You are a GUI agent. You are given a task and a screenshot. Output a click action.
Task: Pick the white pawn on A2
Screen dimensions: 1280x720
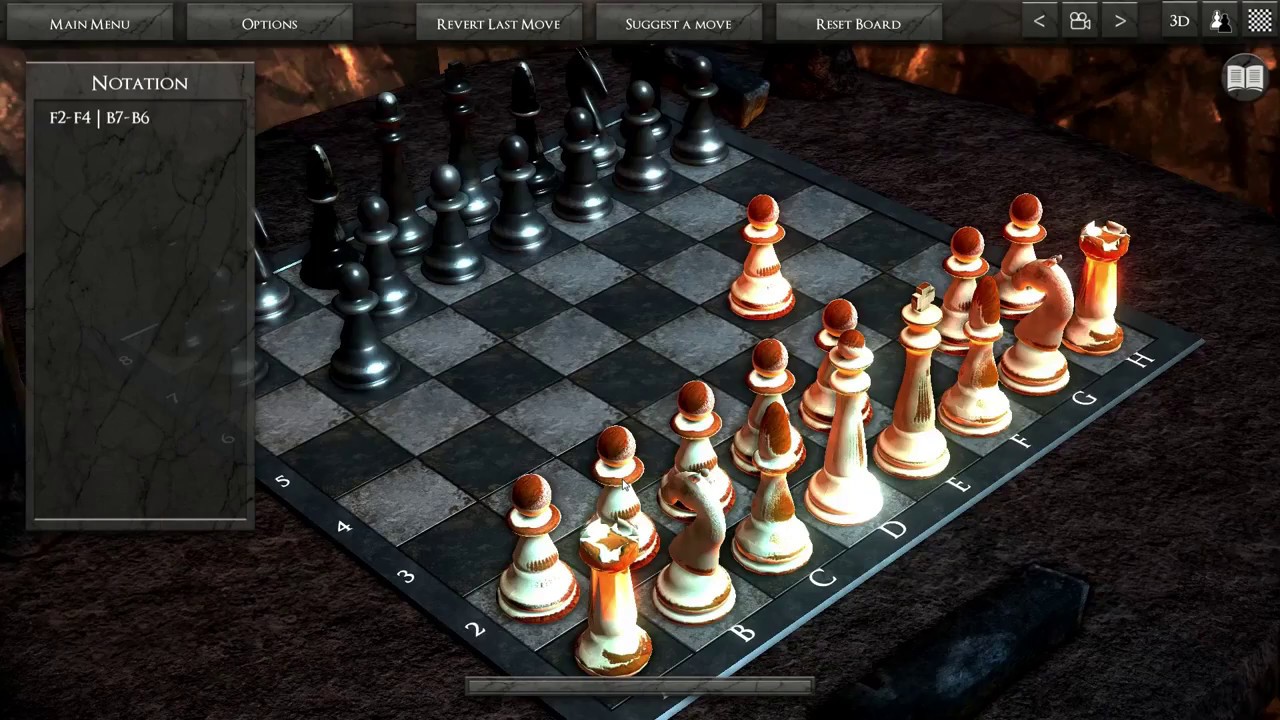(536, 550)
